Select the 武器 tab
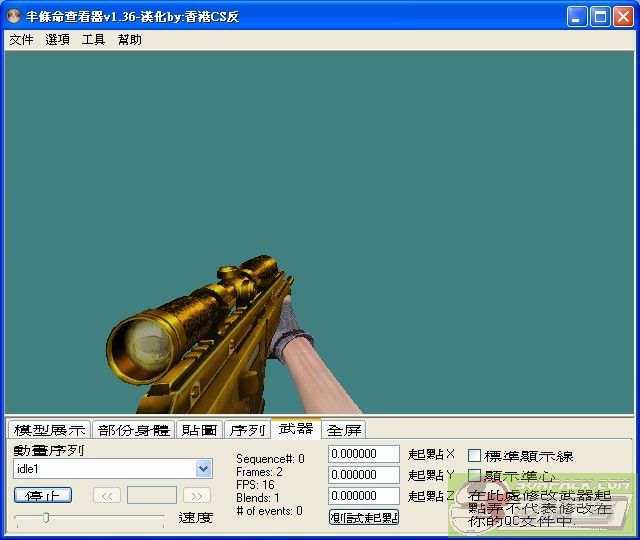Viewport: 640px width, 540px height. coord(296,429)
